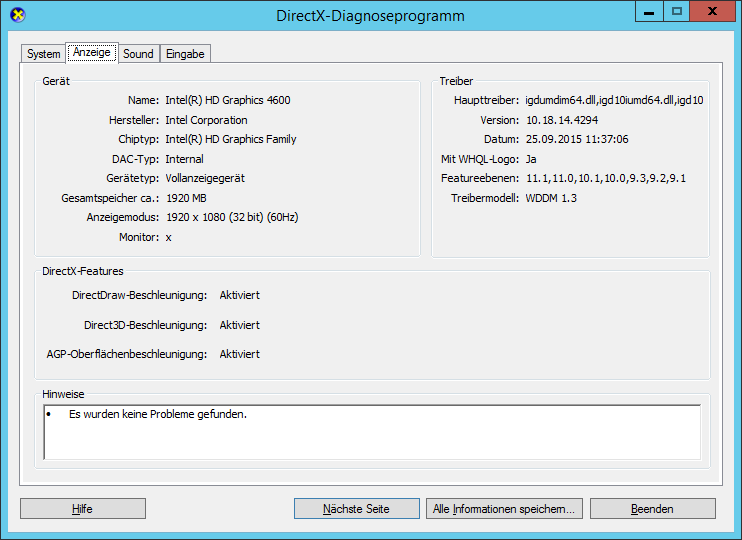Click the DirectX icon in title bar
742x540 pixels.
pos(18,15)
